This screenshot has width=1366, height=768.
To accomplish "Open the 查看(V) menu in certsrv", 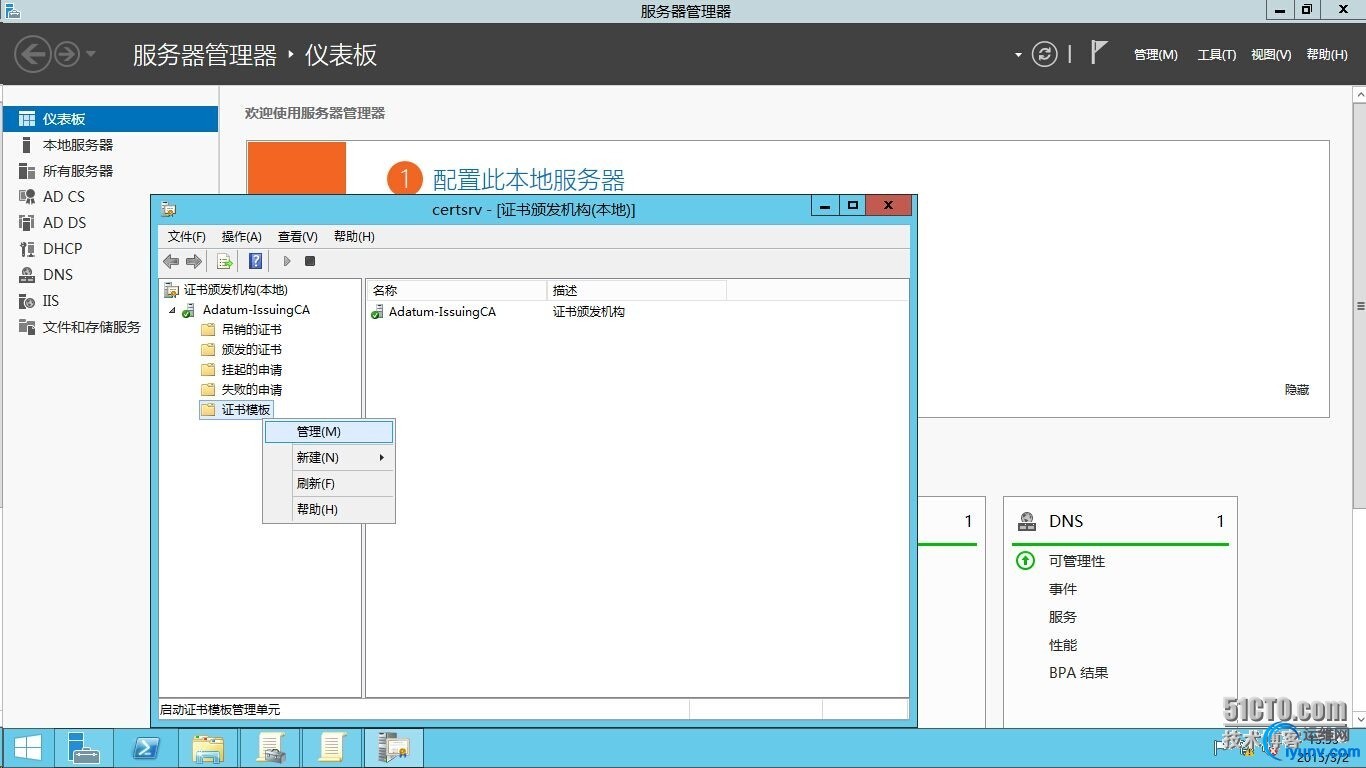I will pos(298,237).
